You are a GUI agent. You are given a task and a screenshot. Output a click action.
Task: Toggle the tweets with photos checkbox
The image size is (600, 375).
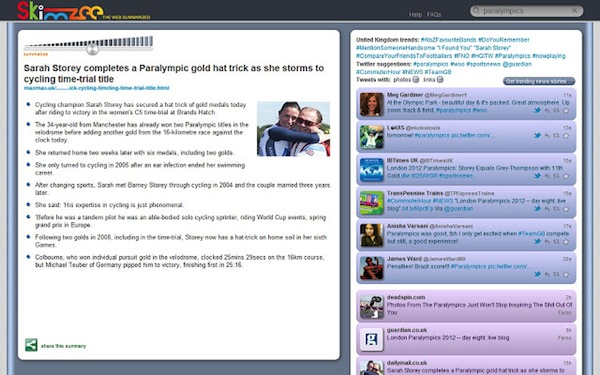coord(416,80)
